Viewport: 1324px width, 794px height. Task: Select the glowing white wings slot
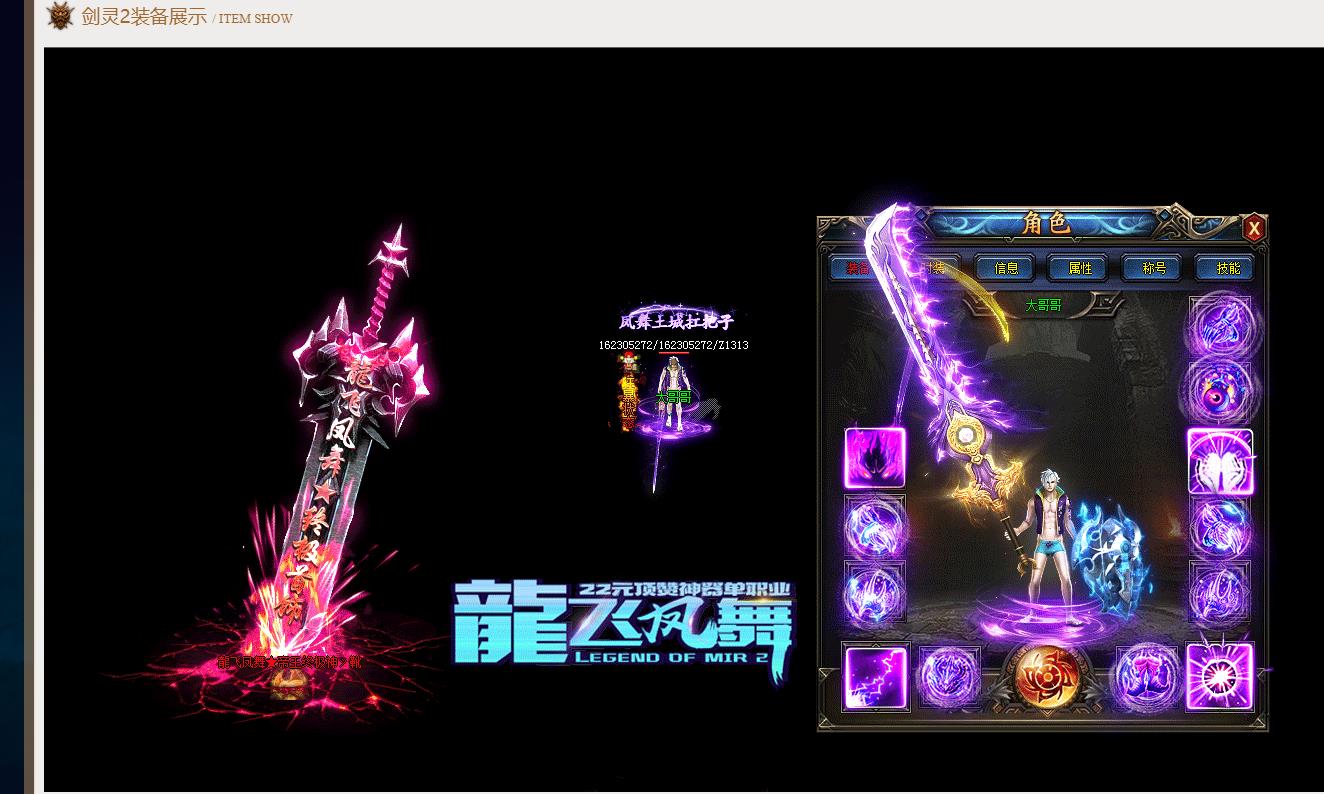coord(1219,461)
